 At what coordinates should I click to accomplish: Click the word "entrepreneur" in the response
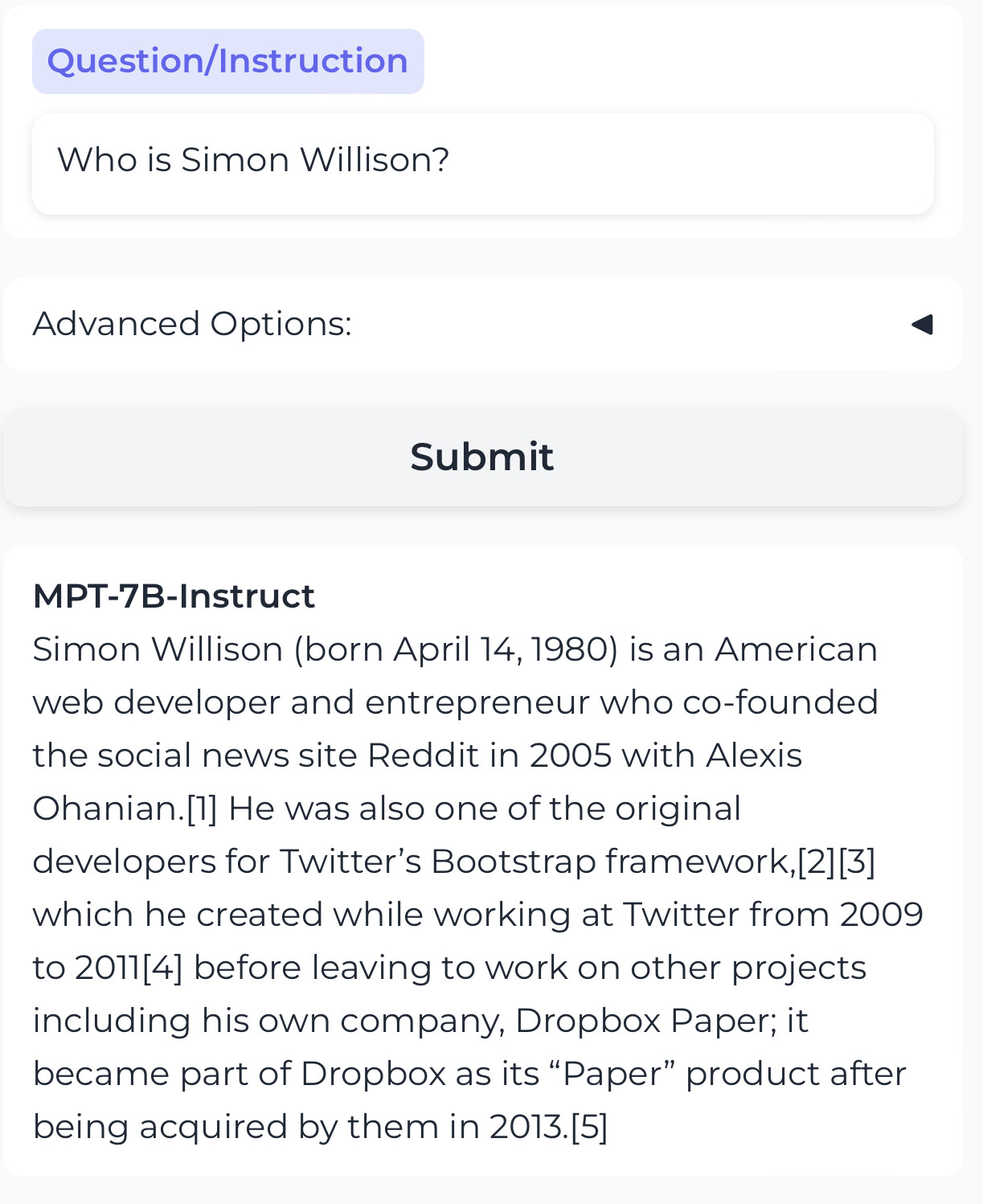tap(477, 702)
